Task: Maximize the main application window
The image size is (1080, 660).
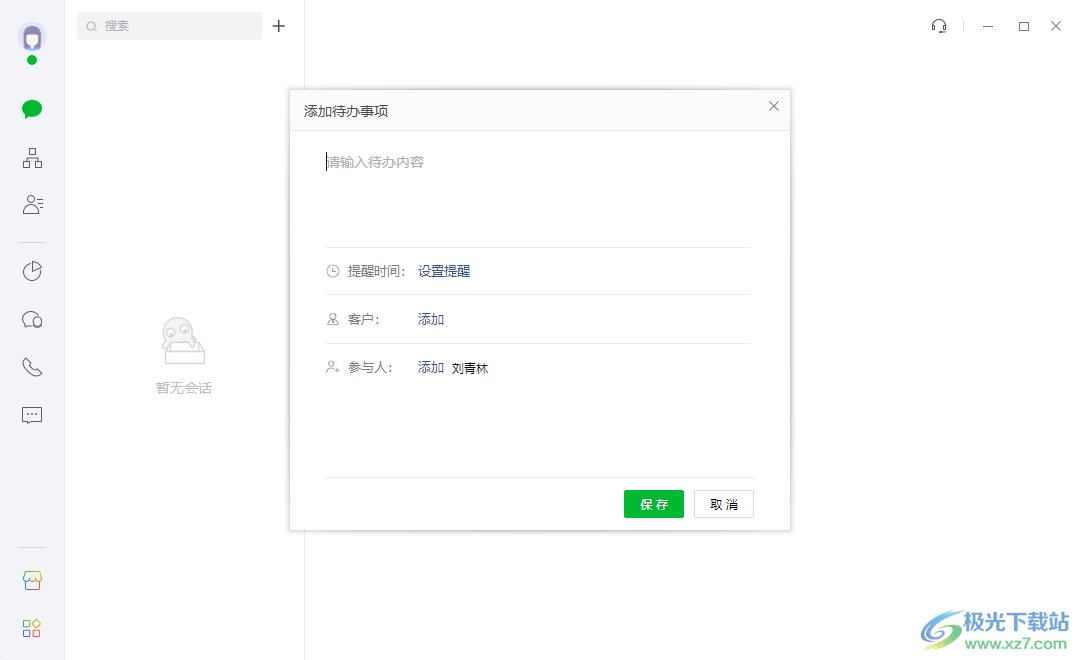Action: 1024,26
